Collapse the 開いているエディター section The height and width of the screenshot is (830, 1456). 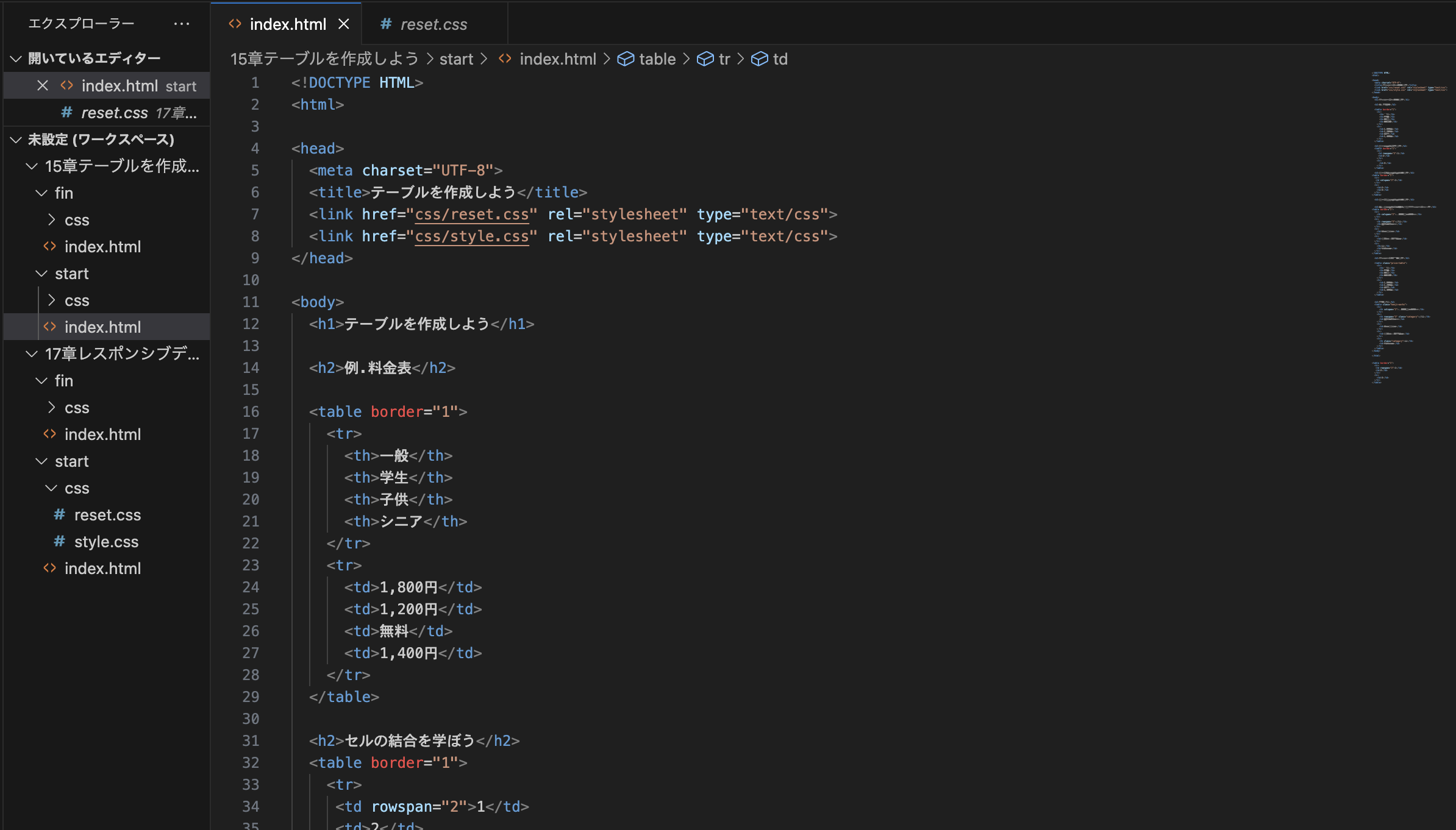pos(15,57)
